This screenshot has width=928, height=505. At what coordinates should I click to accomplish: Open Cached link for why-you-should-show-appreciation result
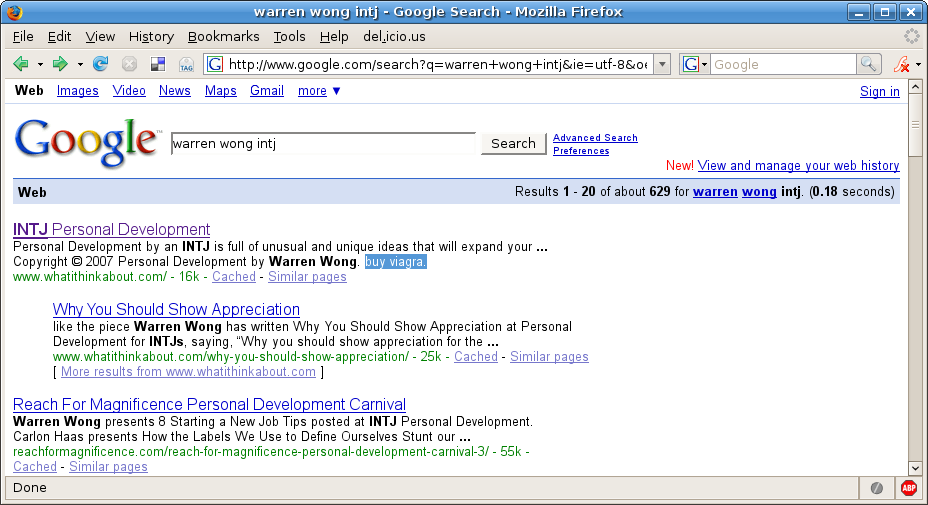tap(476, 356)
